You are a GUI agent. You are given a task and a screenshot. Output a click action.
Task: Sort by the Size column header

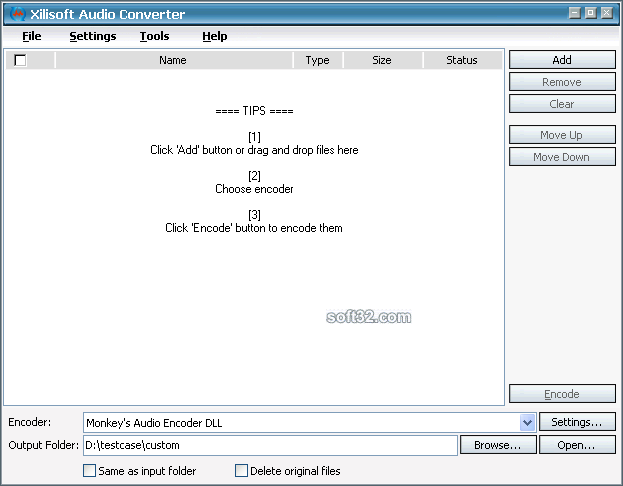point(382,60)
